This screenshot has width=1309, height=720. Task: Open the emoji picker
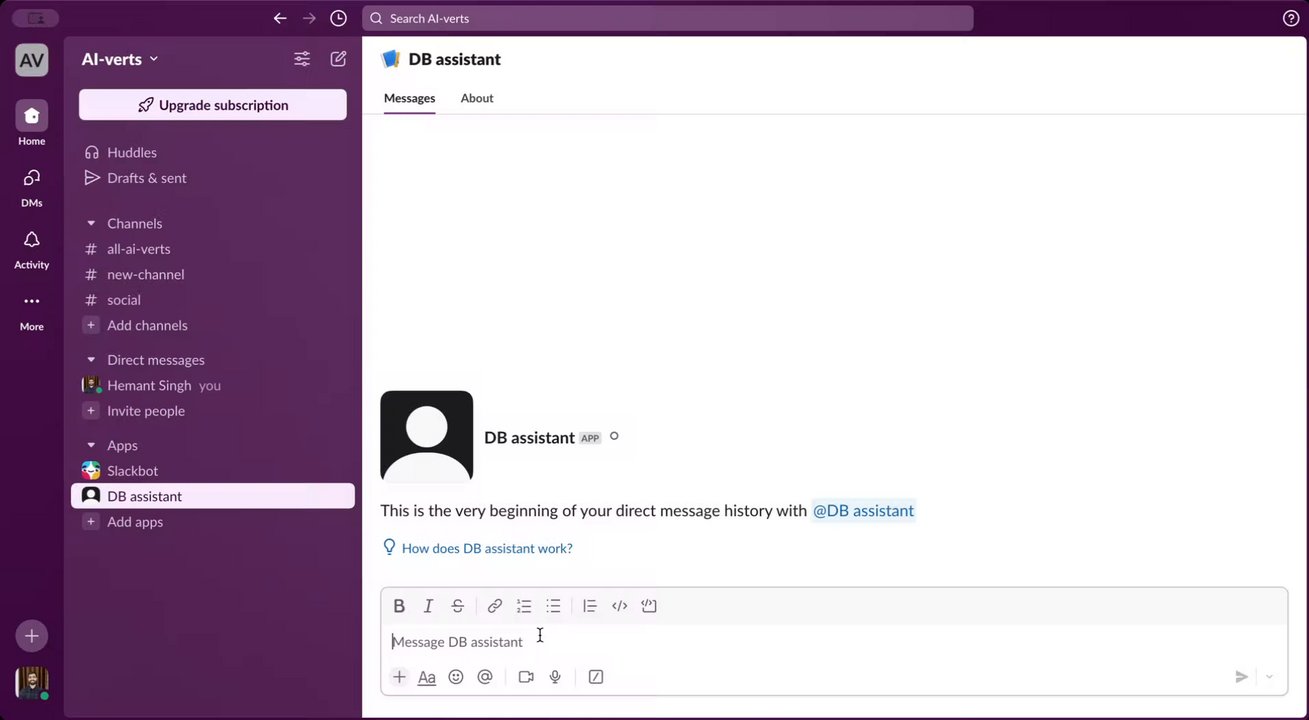tap(456, 677)
